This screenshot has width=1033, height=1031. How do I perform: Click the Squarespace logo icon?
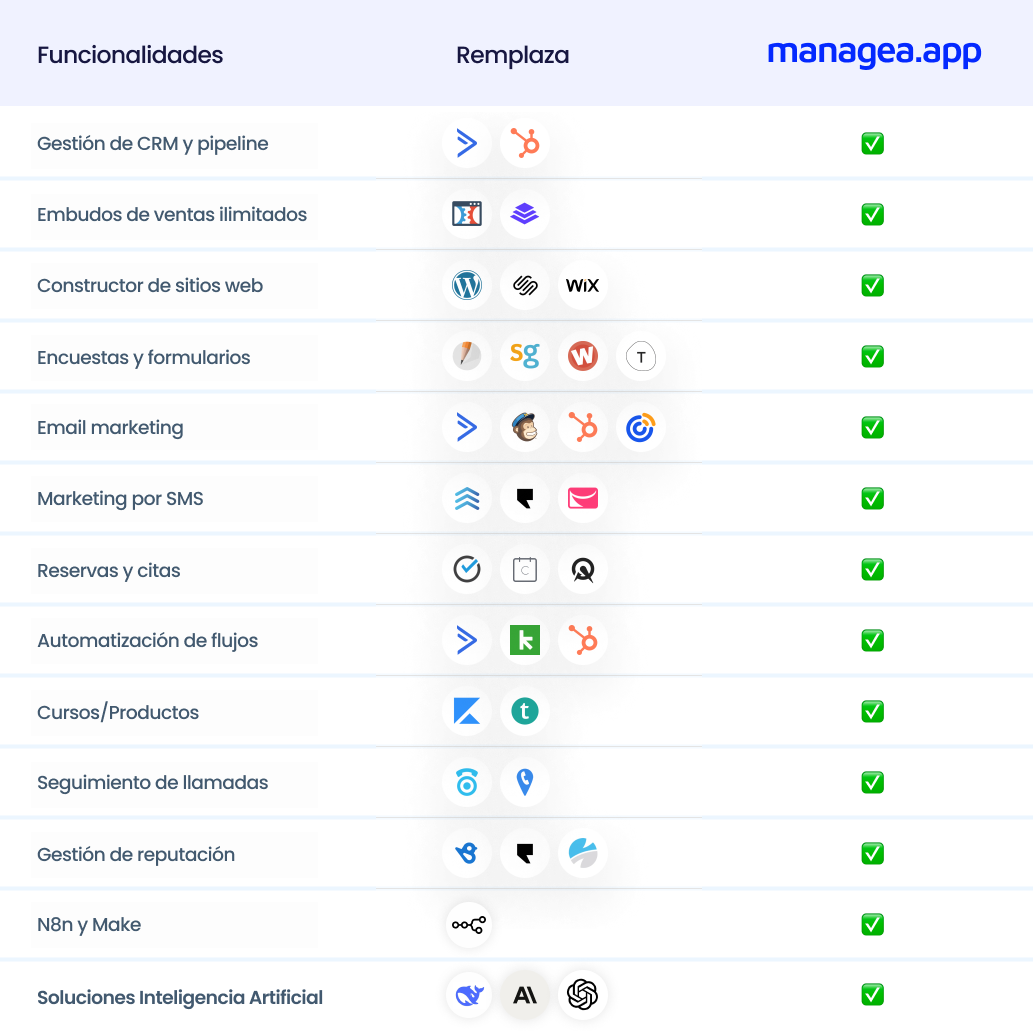point(524,285)
